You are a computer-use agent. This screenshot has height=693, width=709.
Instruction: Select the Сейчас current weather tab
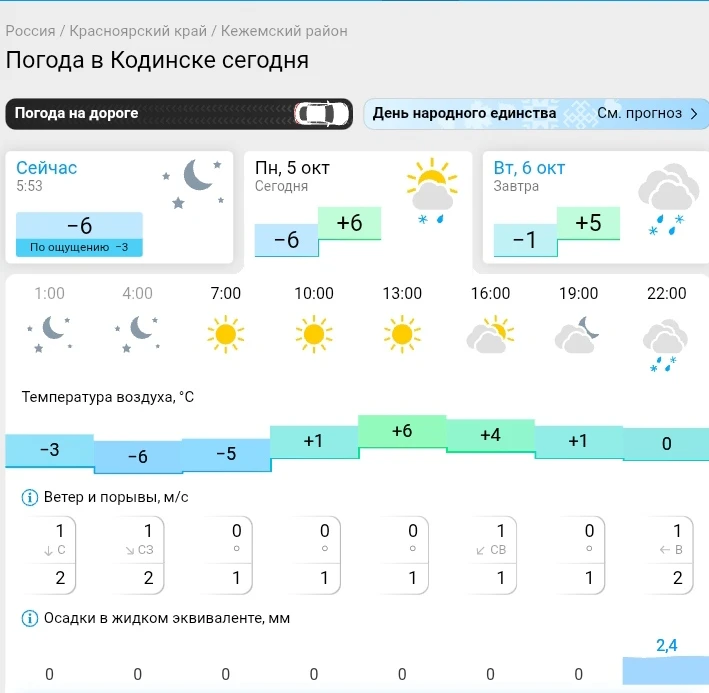pos(119,207)
